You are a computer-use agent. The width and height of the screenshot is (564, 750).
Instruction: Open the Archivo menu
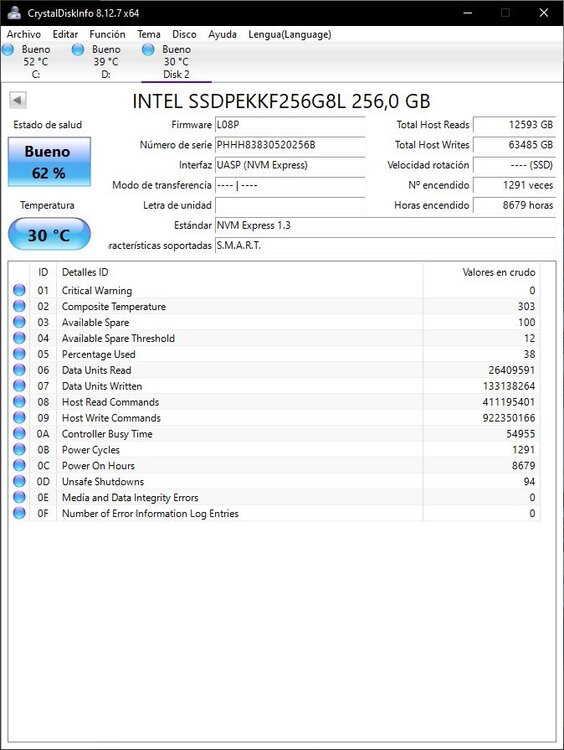point(23,34)
